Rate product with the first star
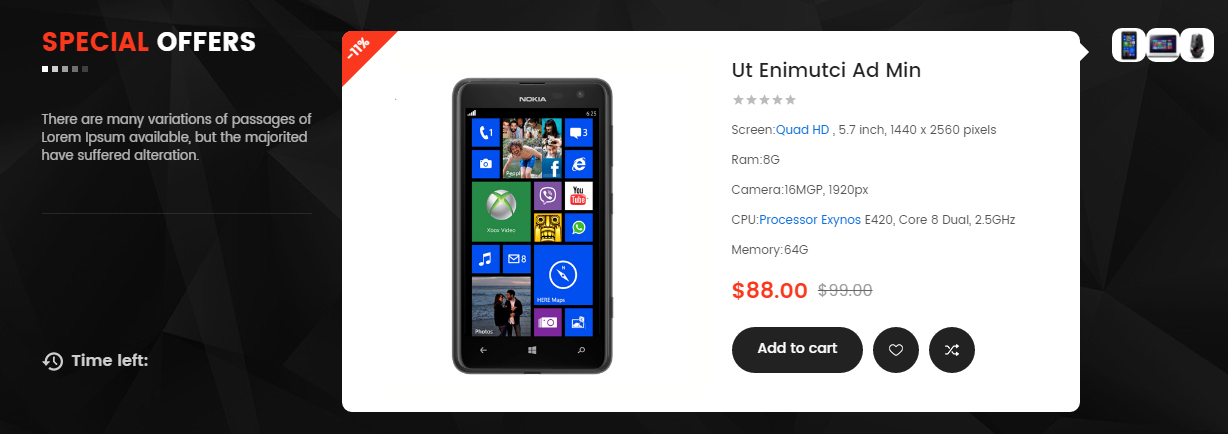The height and width of the screenshot is (434, 1228). (x=738, y=99)
